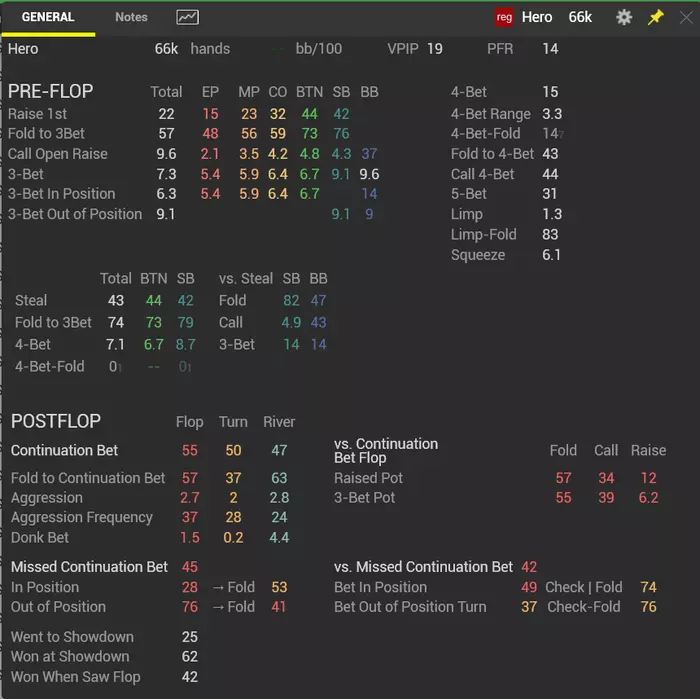
Task: Click Pre-Flop Fold to 3Bet Total value 57
Action: 166,133
